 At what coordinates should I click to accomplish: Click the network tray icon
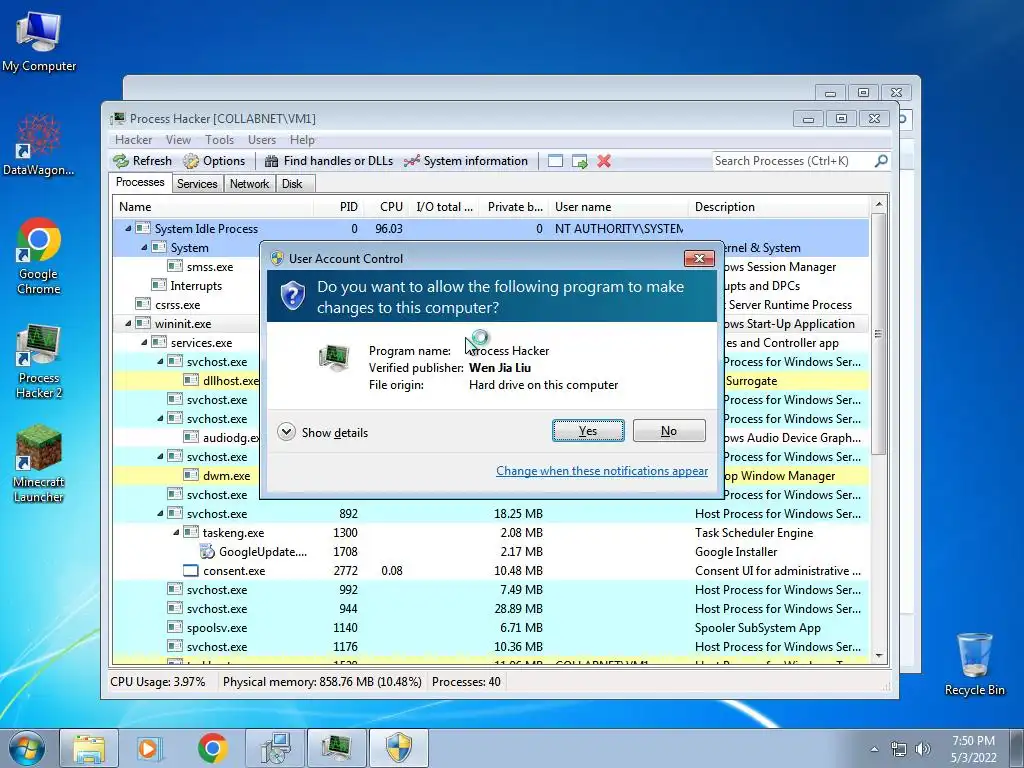(899, 749)
